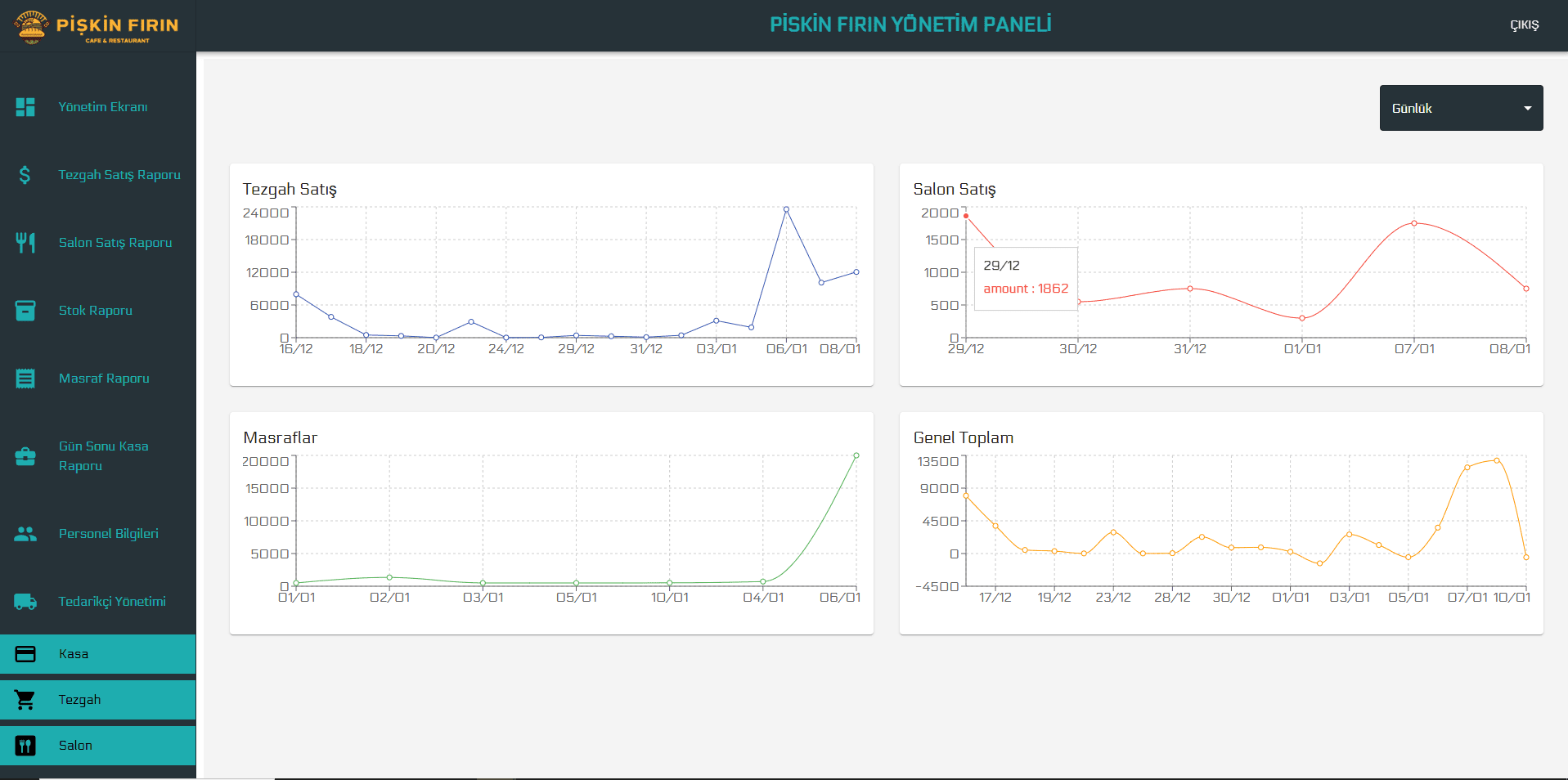Click the people icon for Personel Bilgileri
The height and width of the screenshot is (780, 1568).
(x=25, y=534)
